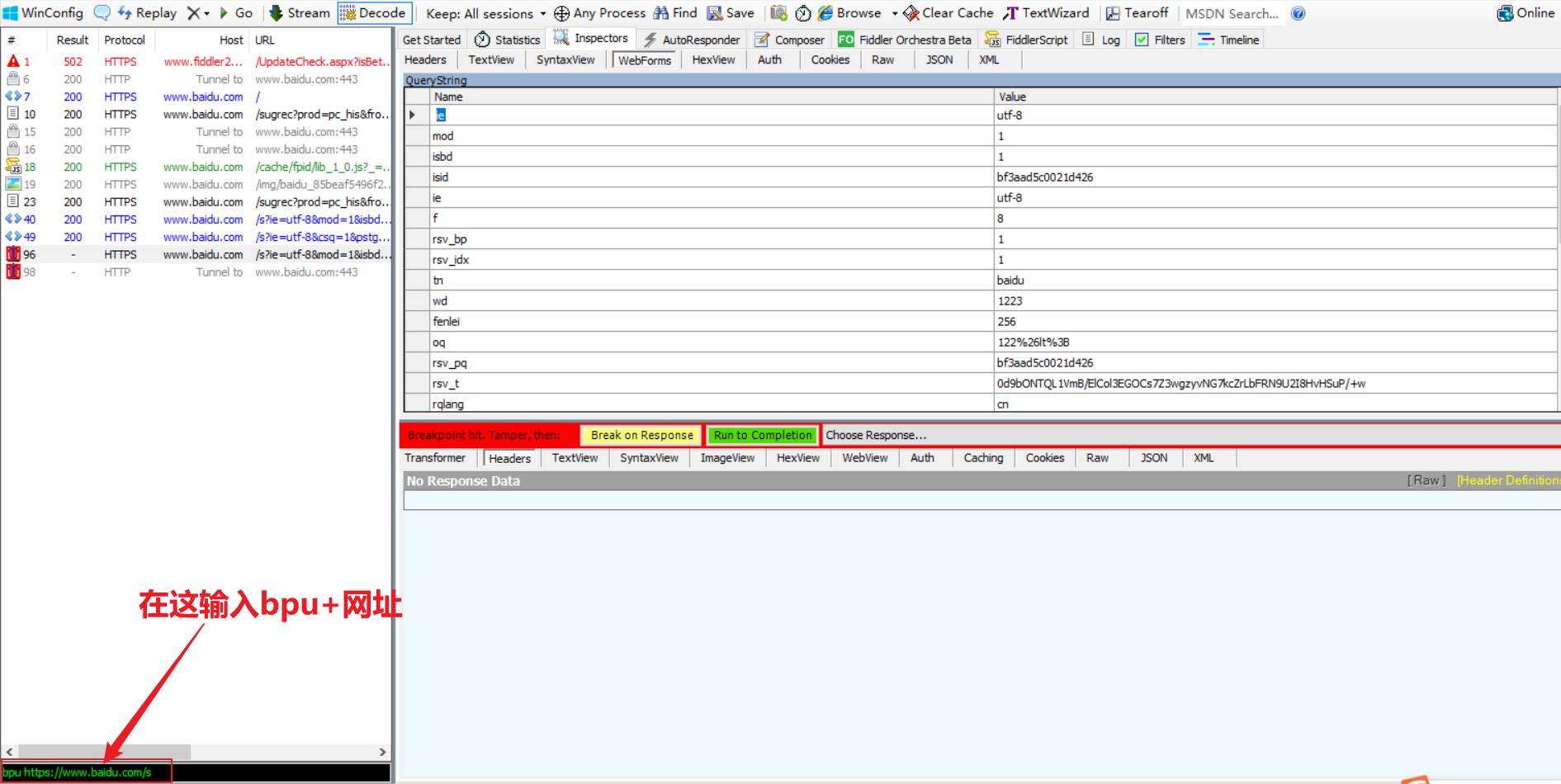Expand the Browse dropdown arrow
Viewport: 1561px width, 784px height.
click(895, 13)
